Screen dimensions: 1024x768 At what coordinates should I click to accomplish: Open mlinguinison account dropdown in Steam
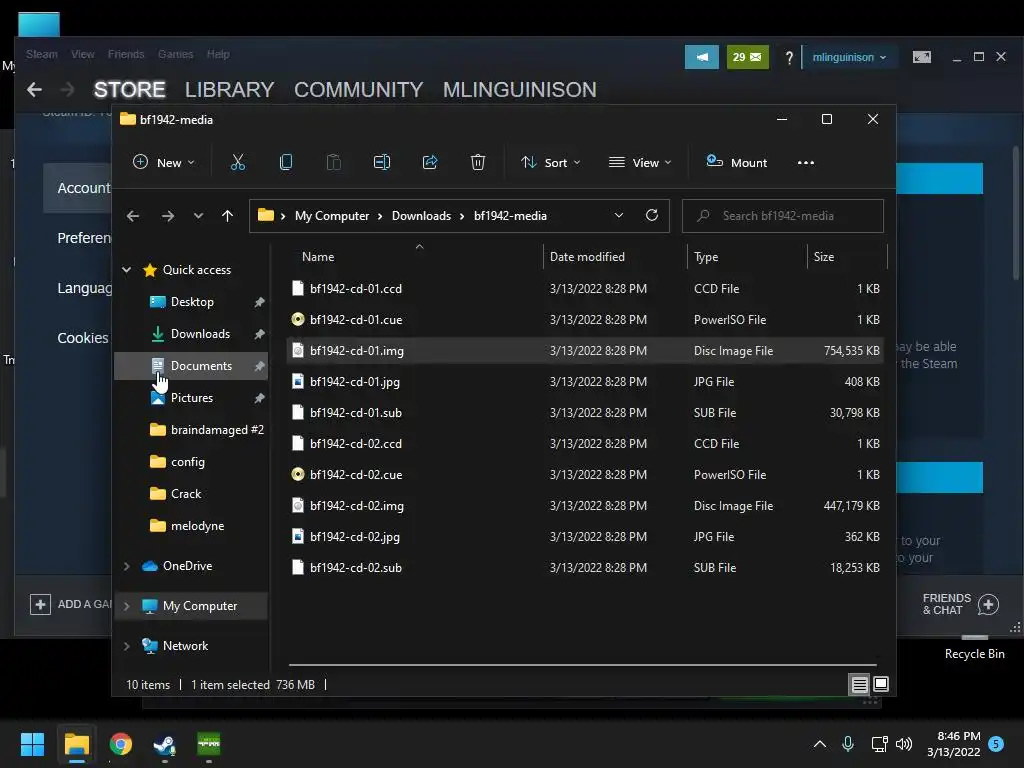point(849,57)
